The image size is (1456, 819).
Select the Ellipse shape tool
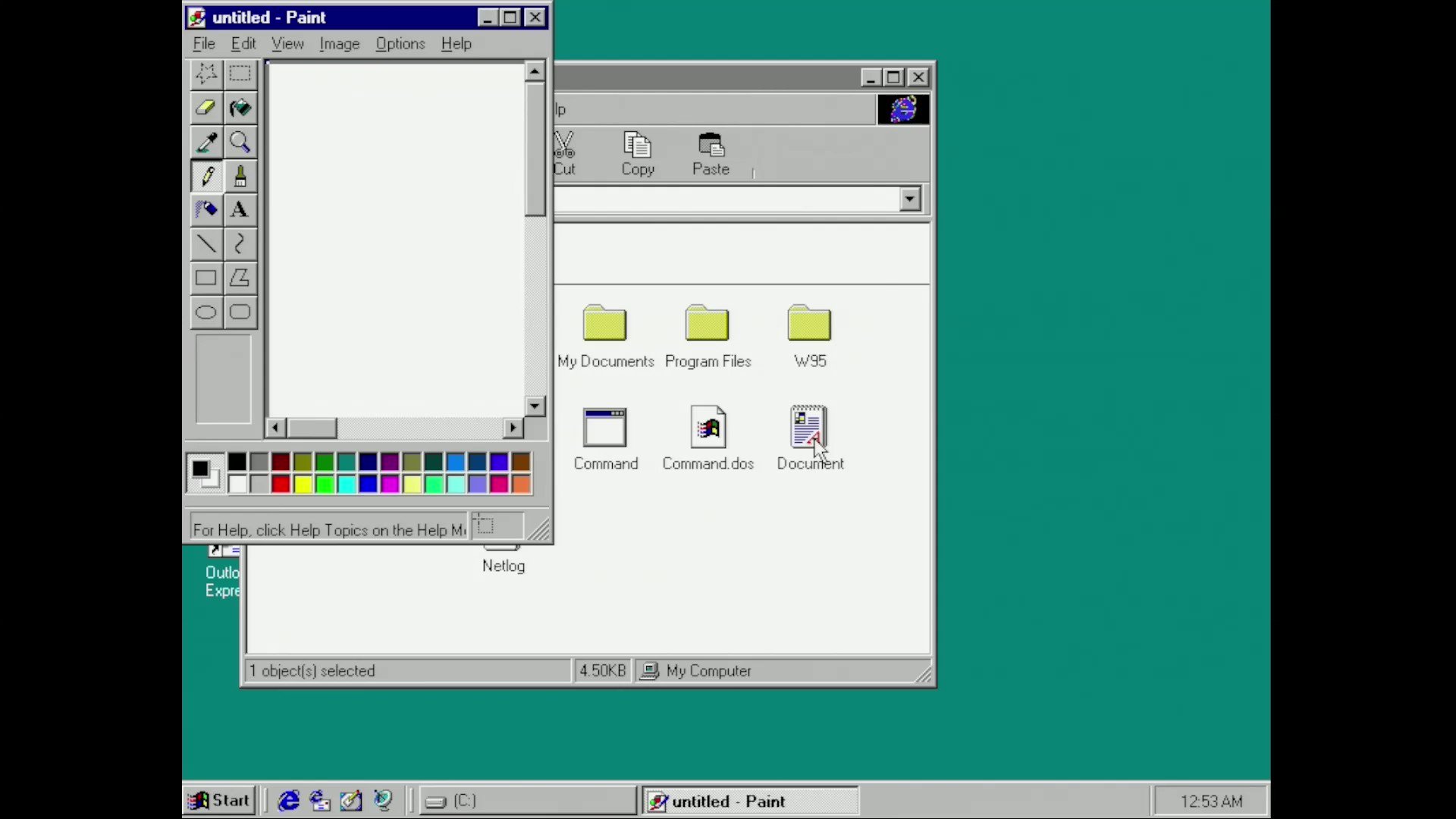[x=206, y=312]
